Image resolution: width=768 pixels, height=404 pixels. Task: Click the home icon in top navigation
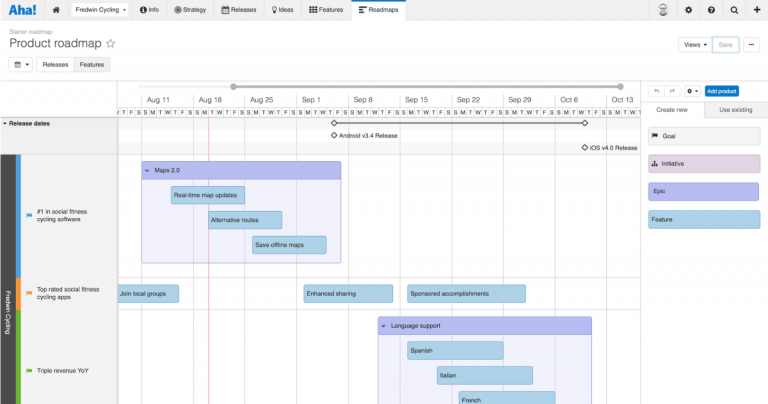pos(56,10)
